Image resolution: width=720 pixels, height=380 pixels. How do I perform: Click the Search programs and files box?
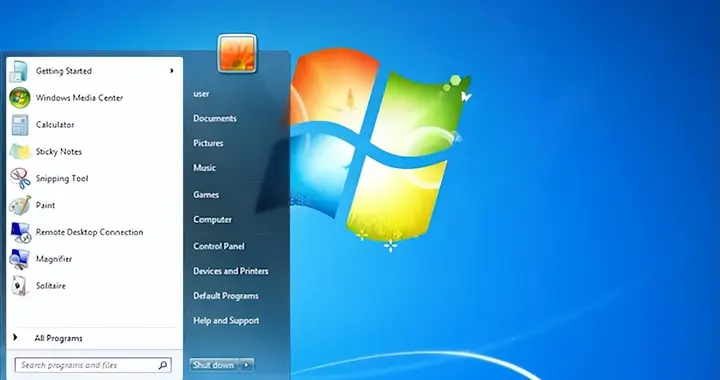[x=93, y=365]
